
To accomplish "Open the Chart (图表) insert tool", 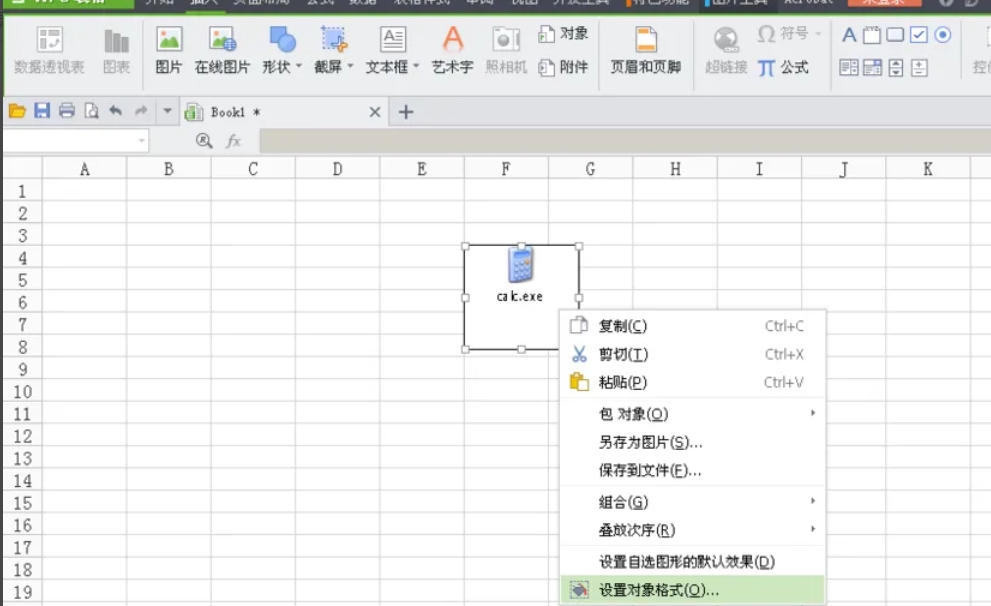I will (x=117, y=50).
